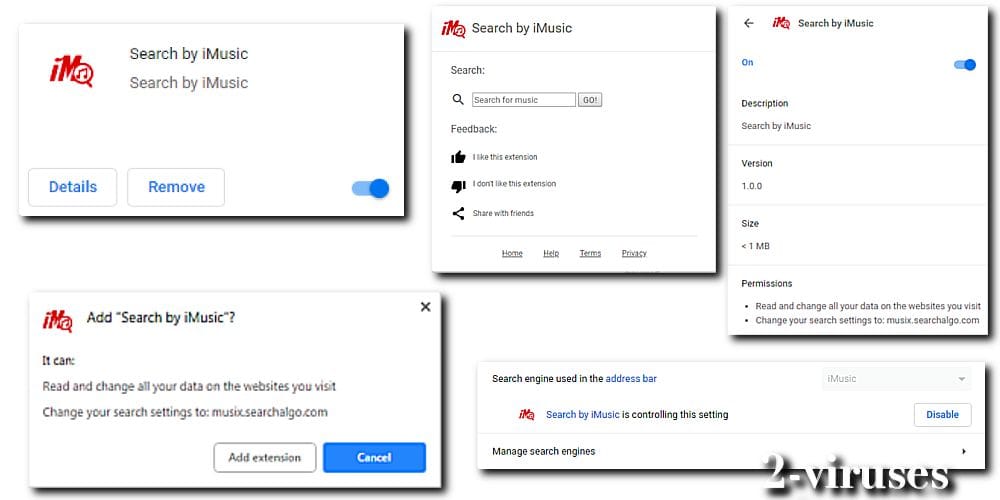
Task: Click I don't like this extension
Action: (514, 184)
